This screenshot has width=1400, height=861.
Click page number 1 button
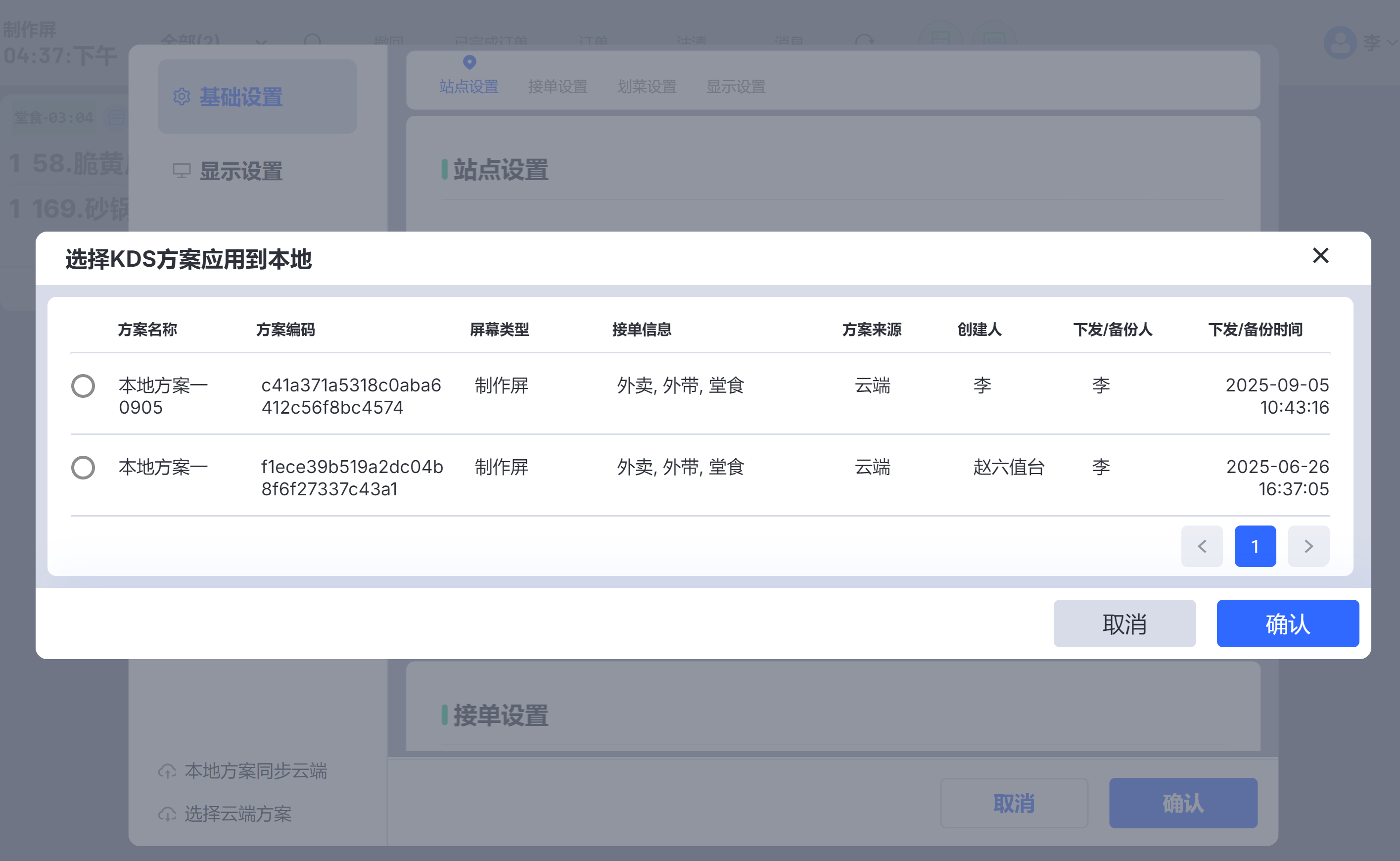click(1255, 546)
